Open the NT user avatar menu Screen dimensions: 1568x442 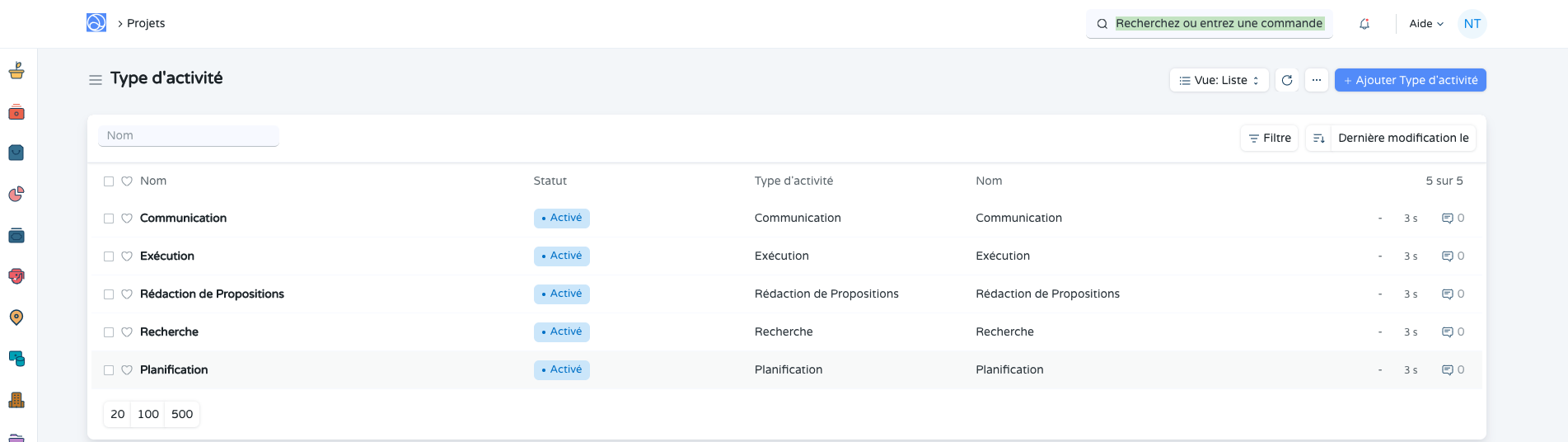pyautogui.click(x=1472, y=24)
